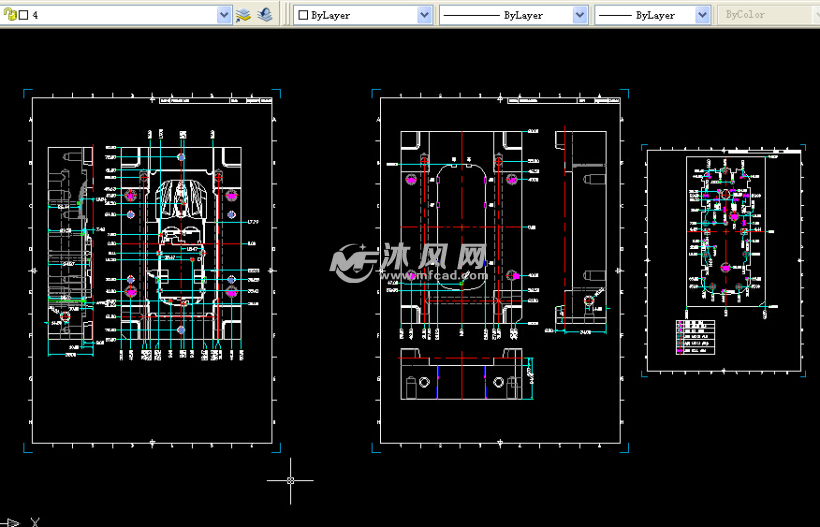Click Make Object's Layer Current icon

[x=243, y=15]
